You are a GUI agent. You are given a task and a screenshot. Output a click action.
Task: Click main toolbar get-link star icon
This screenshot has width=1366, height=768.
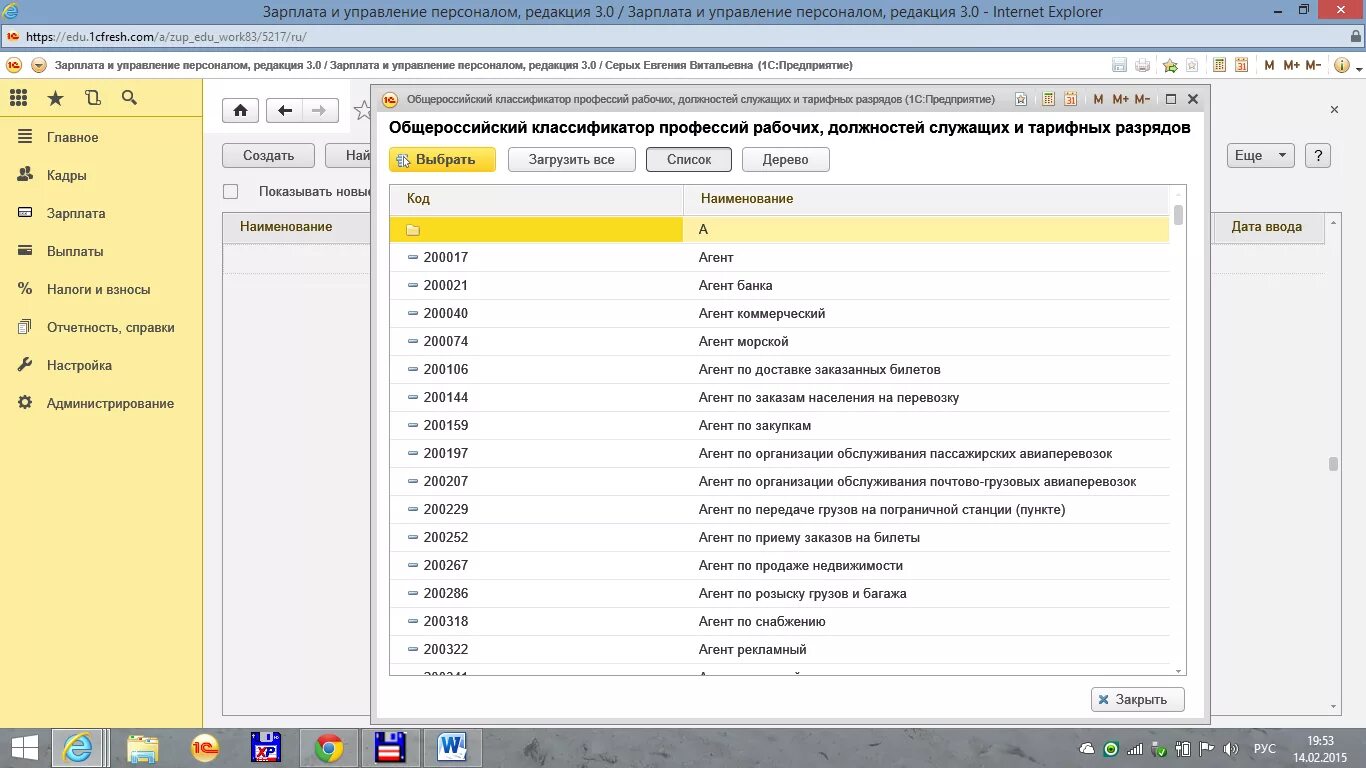(1171, 65)
